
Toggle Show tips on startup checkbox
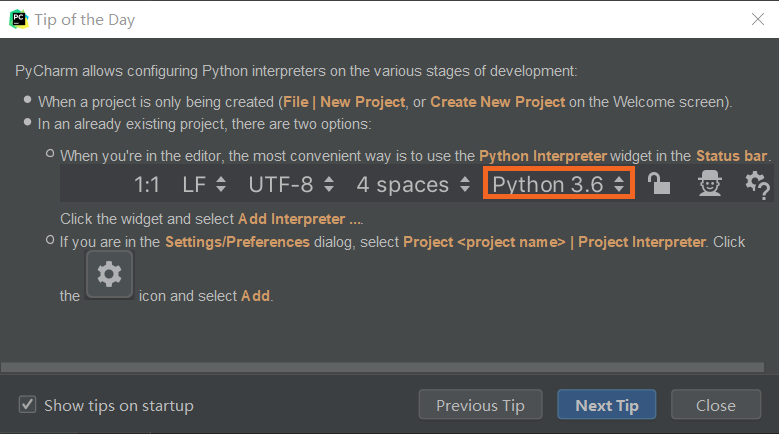pyautogui.click(x=28, y=405)
